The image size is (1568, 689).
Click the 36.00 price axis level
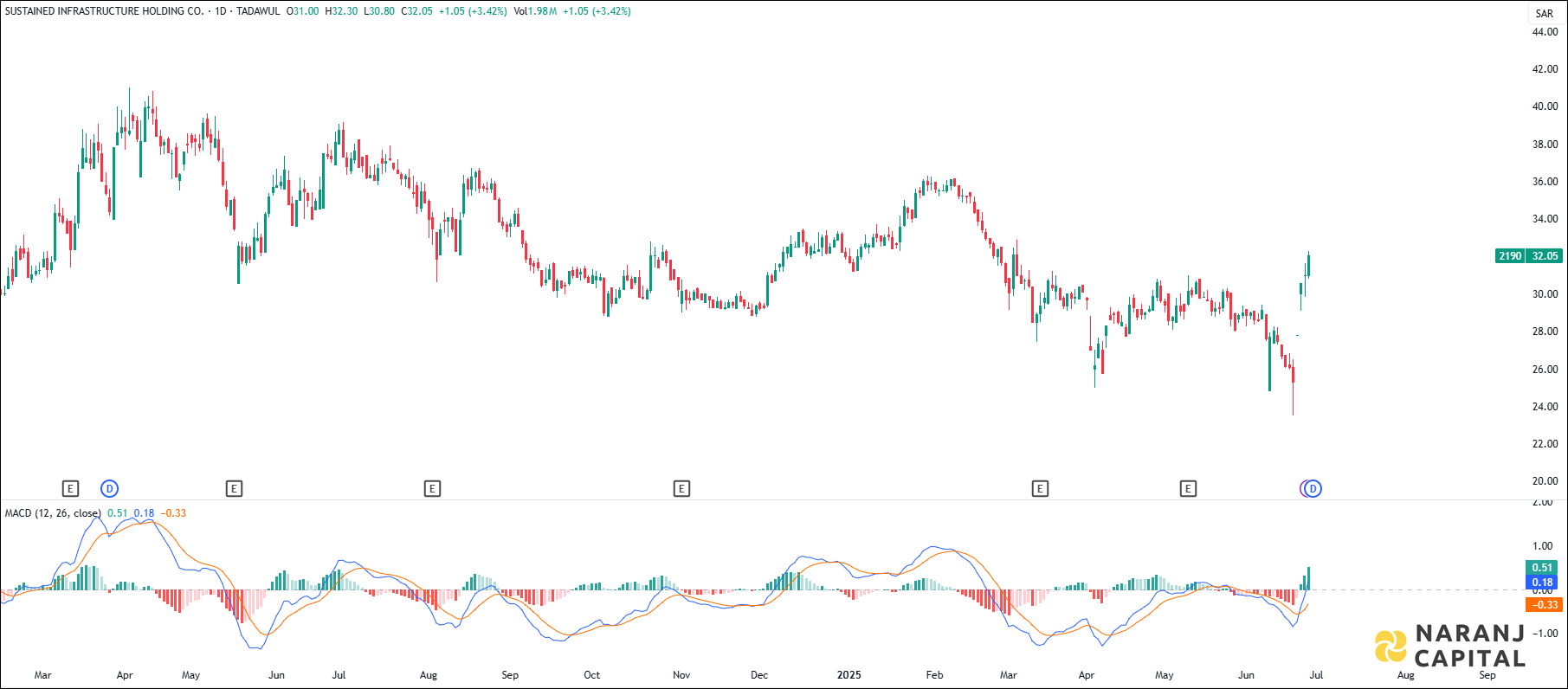[x=1545, y=182]
